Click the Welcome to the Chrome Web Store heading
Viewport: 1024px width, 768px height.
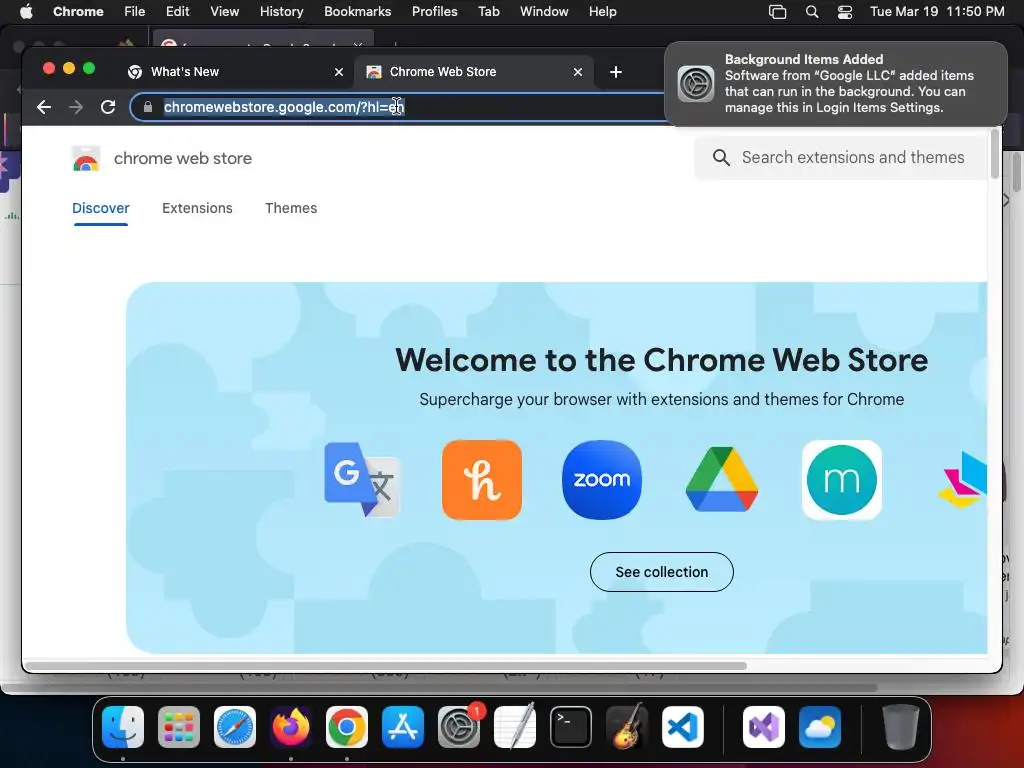pyautogui.click(x=662, y=360)
